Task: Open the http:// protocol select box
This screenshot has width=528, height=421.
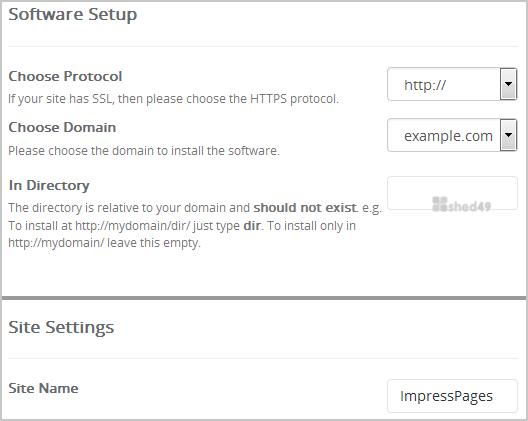Action: [x=452, y=84]
